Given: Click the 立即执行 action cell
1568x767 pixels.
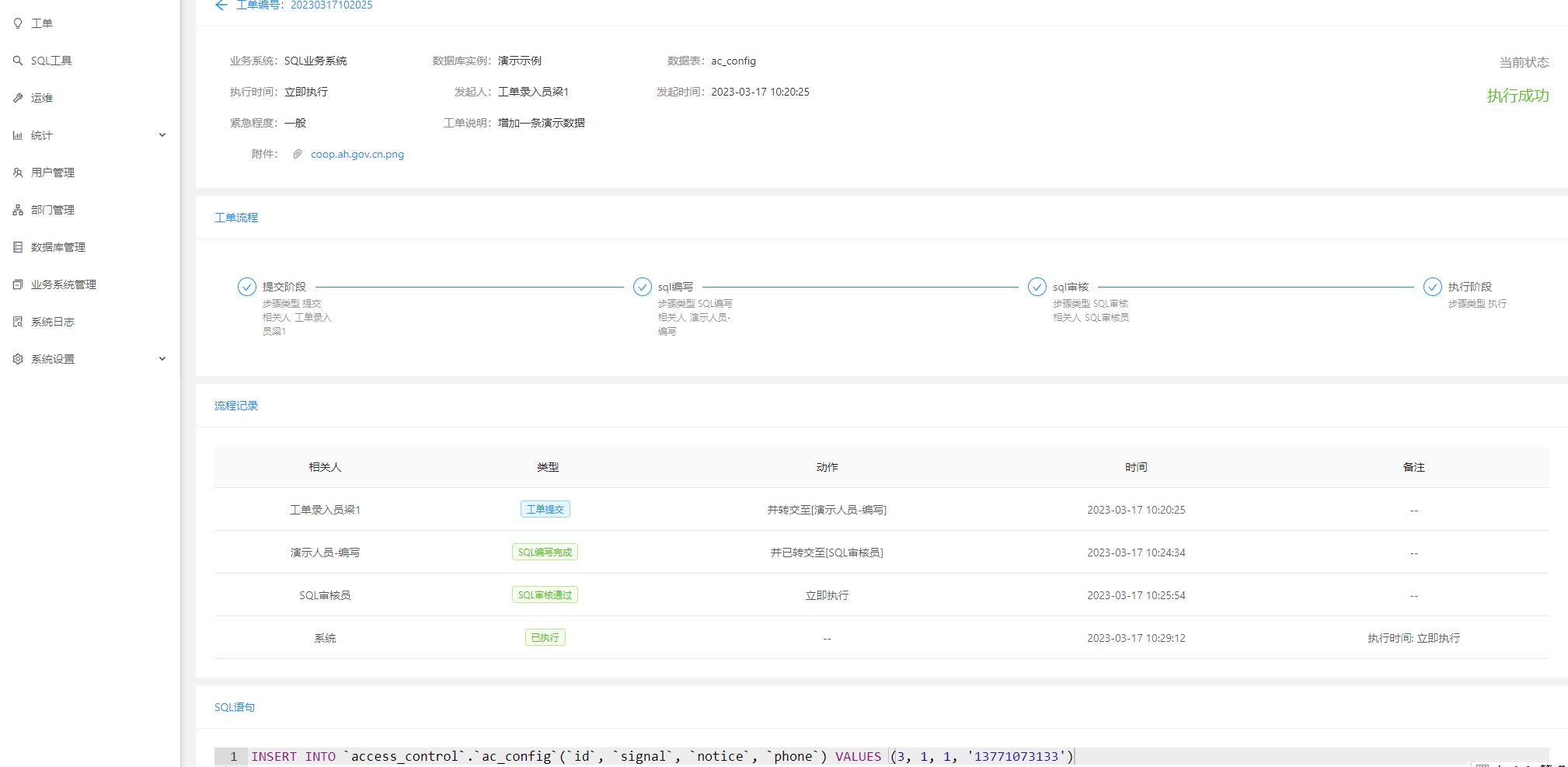Looking at the screenshot, I should point(827,595).
